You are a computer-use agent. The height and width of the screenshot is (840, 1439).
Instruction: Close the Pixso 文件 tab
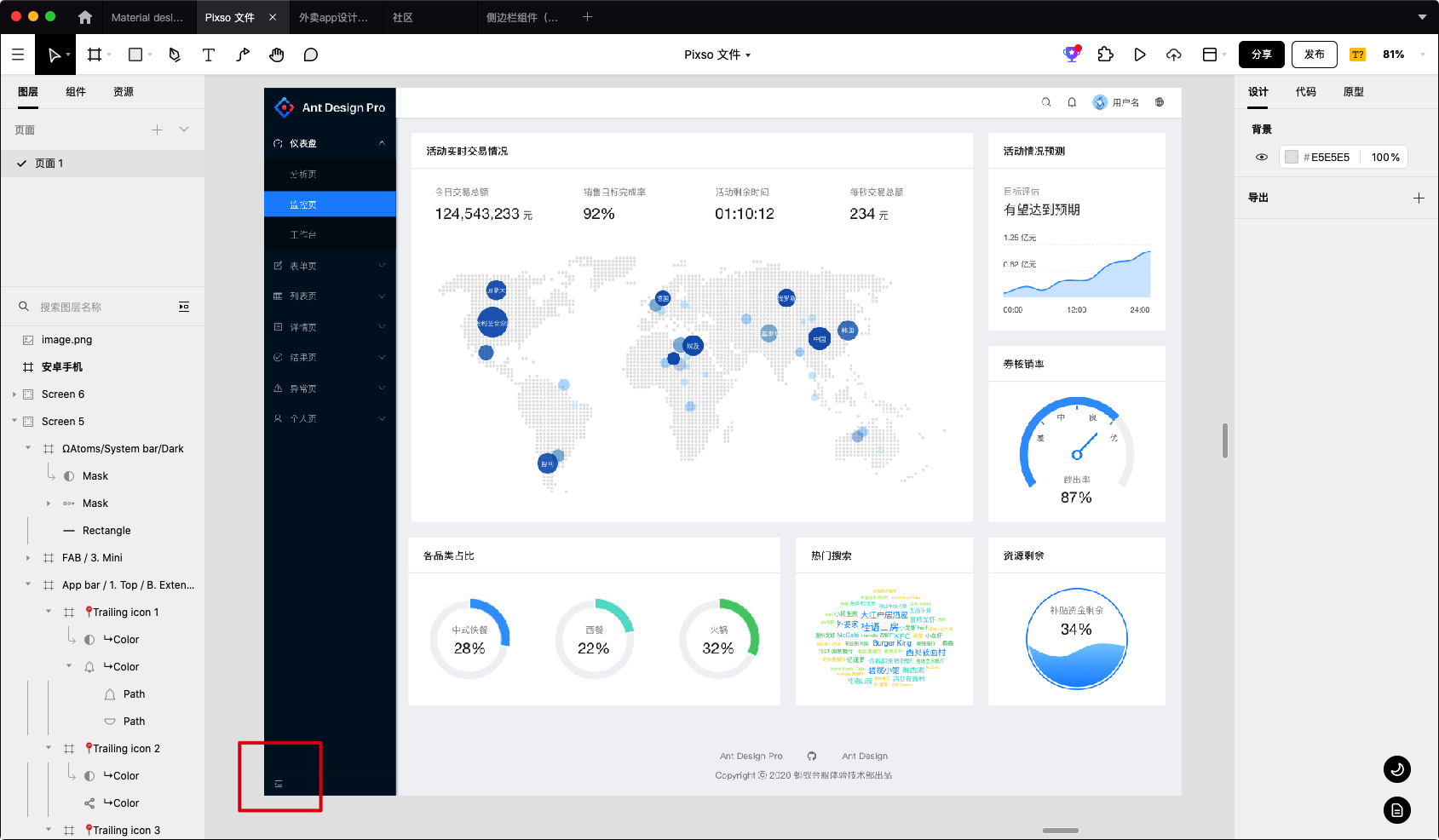(273, 17)
